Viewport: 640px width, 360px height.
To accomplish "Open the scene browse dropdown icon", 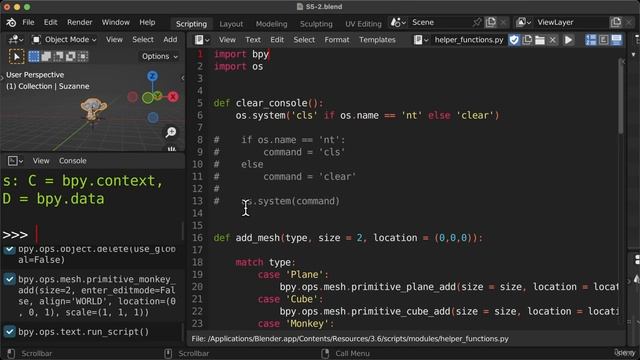I will click(398, 22).
